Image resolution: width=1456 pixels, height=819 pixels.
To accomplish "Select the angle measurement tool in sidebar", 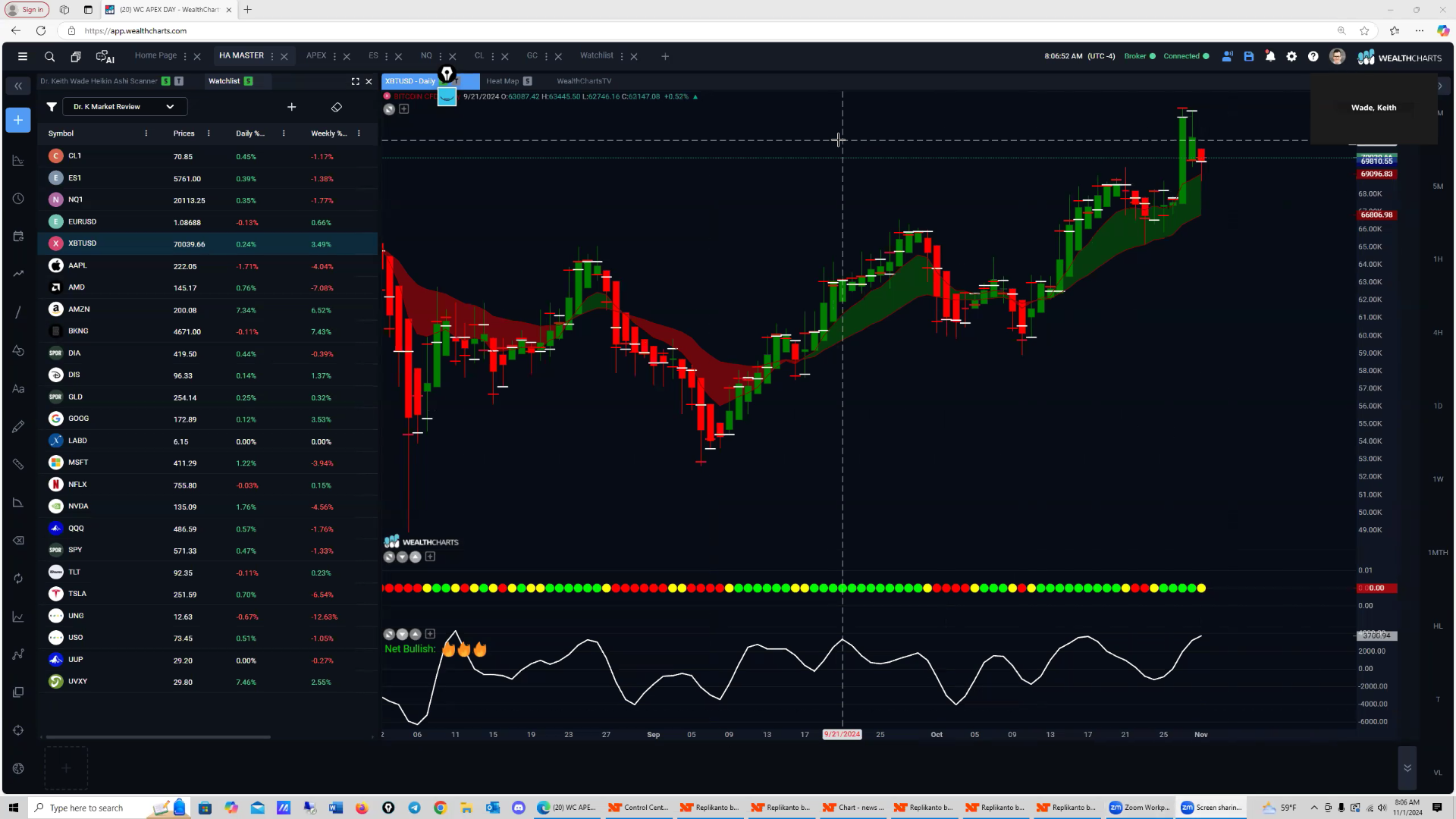I will pos(18,502).
